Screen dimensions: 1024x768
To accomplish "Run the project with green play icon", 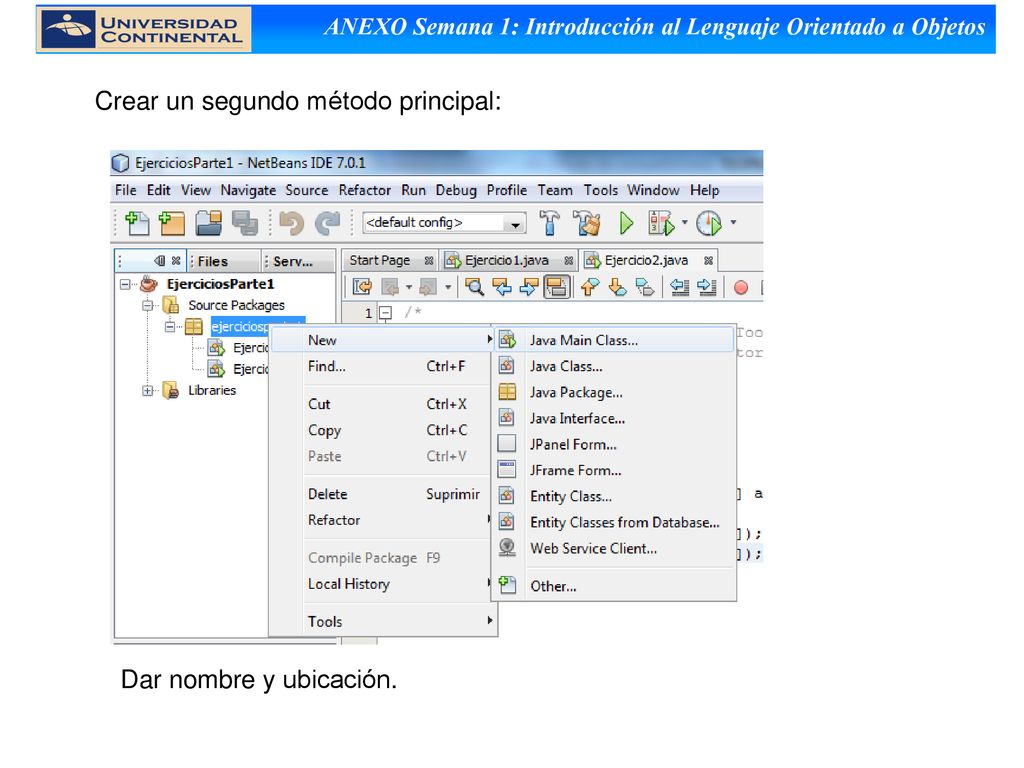I will (626, 223).
